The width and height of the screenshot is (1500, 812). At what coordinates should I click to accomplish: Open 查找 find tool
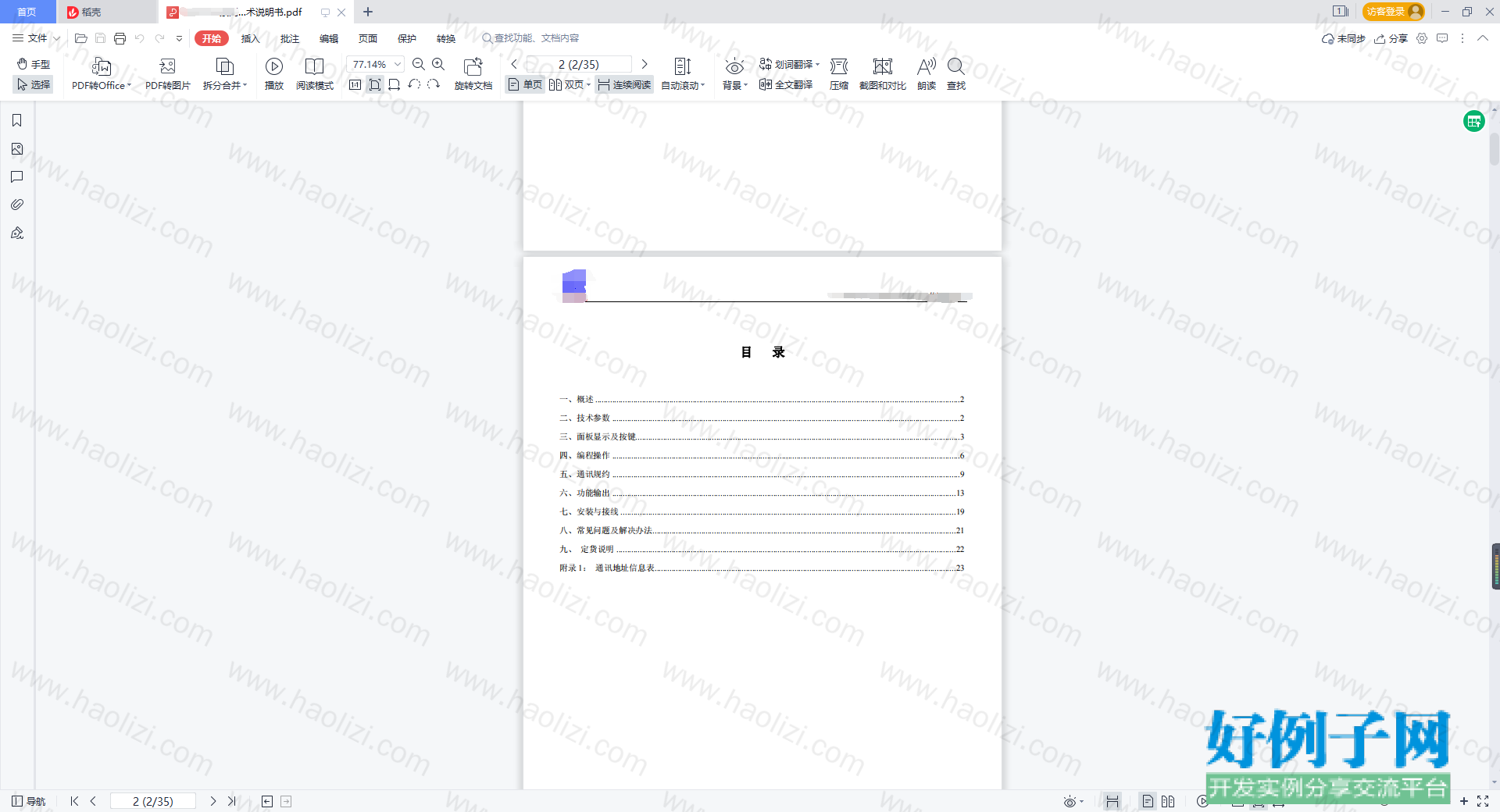point(956,74)
